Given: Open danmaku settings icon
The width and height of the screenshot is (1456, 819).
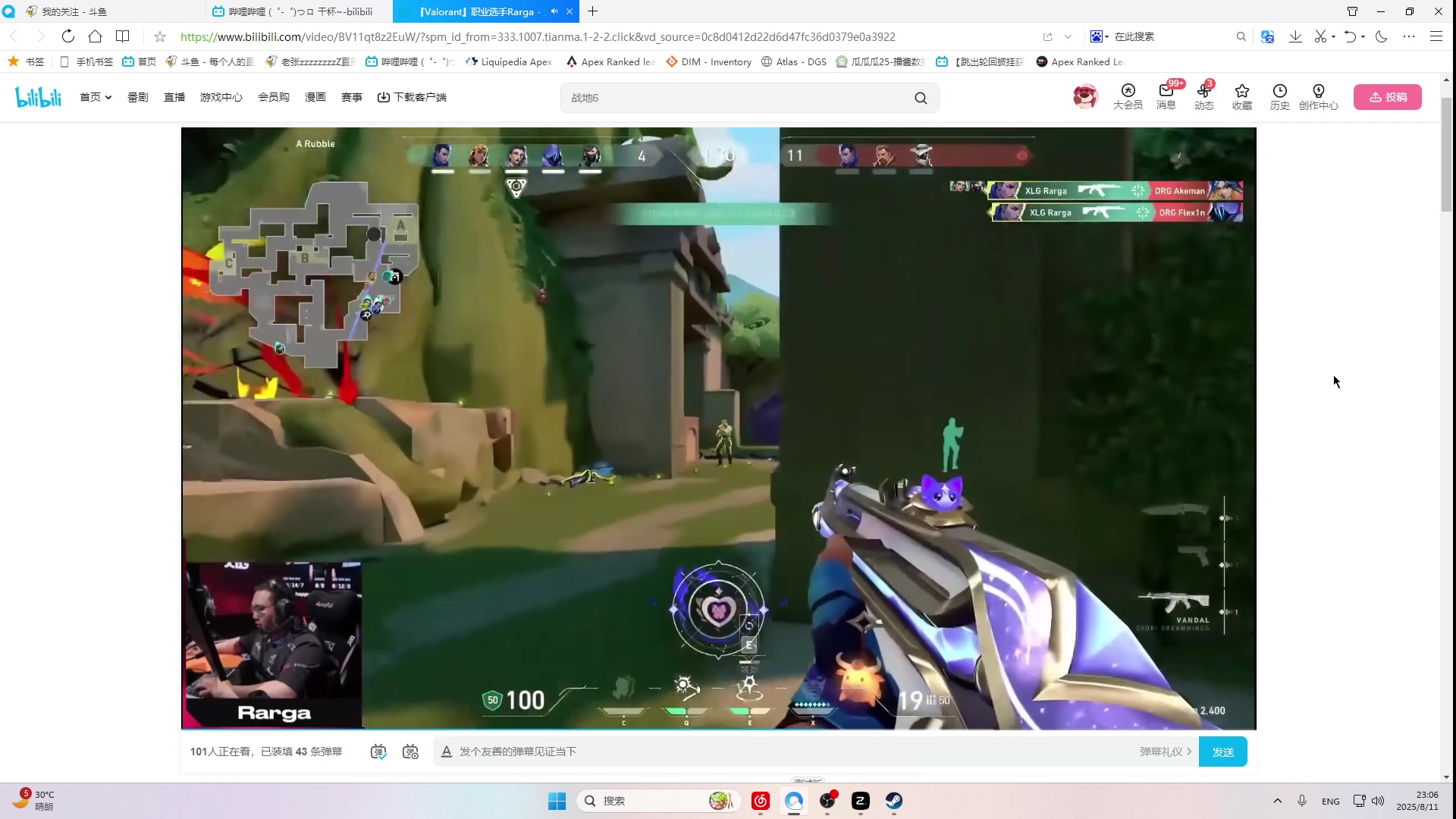Looking at the screenshot, I should point(410,752).
